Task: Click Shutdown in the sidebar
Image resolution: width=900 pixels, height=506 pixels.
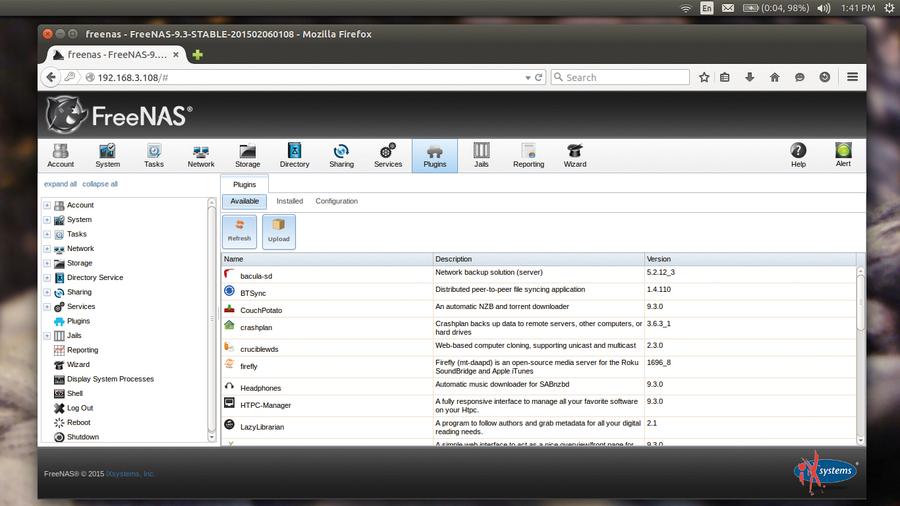Action: coord(83,437)
